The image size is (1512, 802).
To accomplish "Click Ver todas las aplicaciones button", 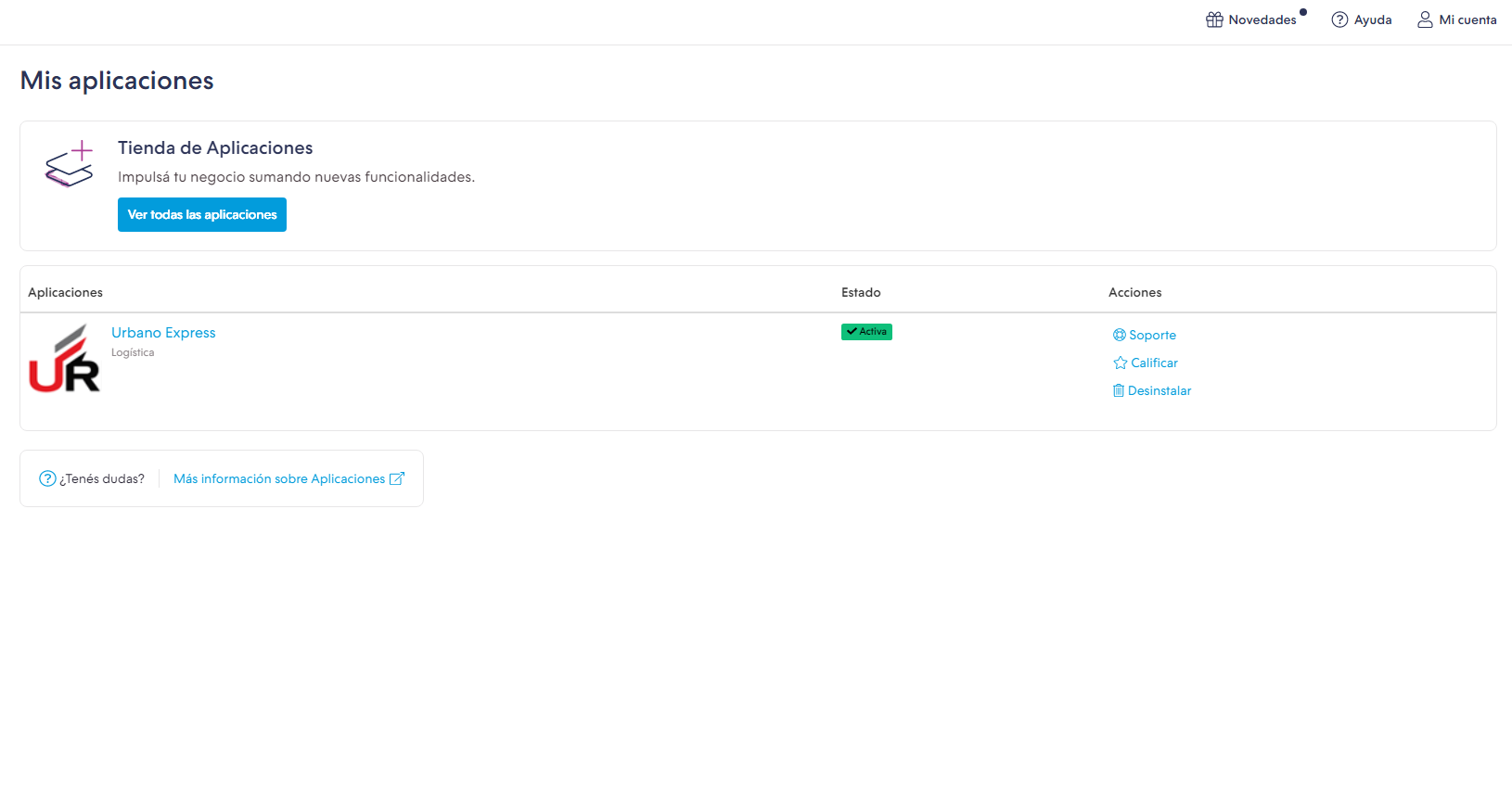I will click(202, 214).
